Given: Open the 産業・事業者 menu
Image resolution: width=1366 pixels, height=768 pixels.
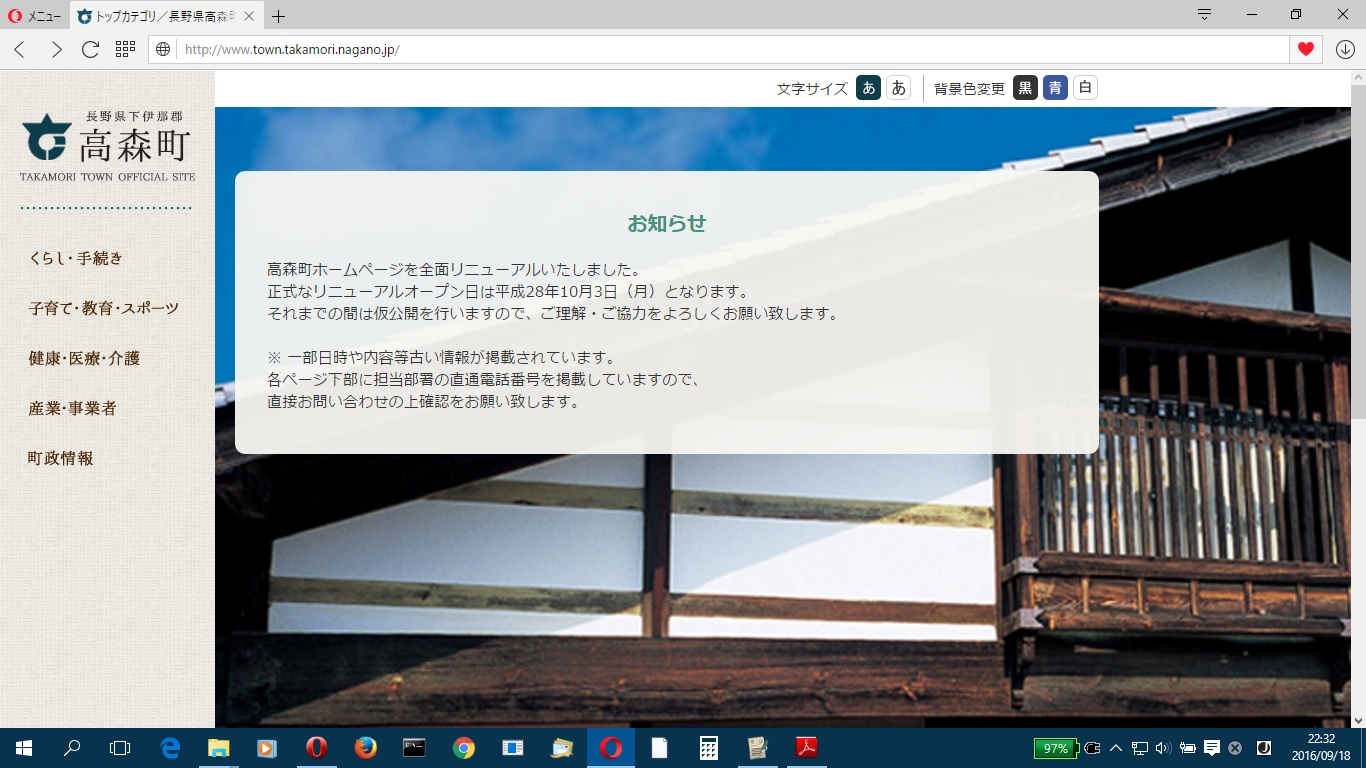Looking at the screenshot, I should 72,408.
